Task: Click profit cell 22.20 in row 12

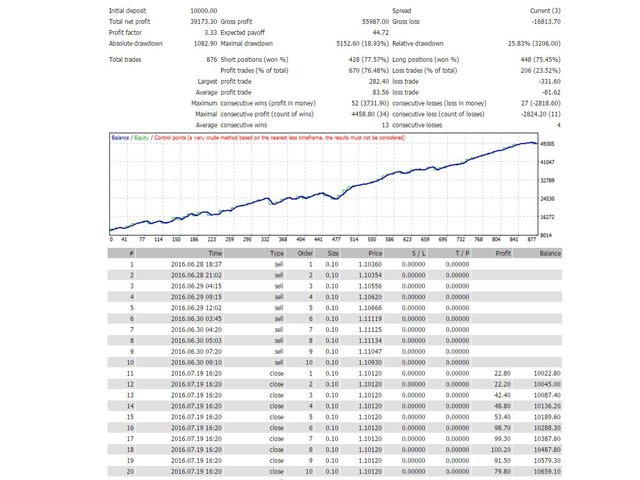Action: (502, 384)
